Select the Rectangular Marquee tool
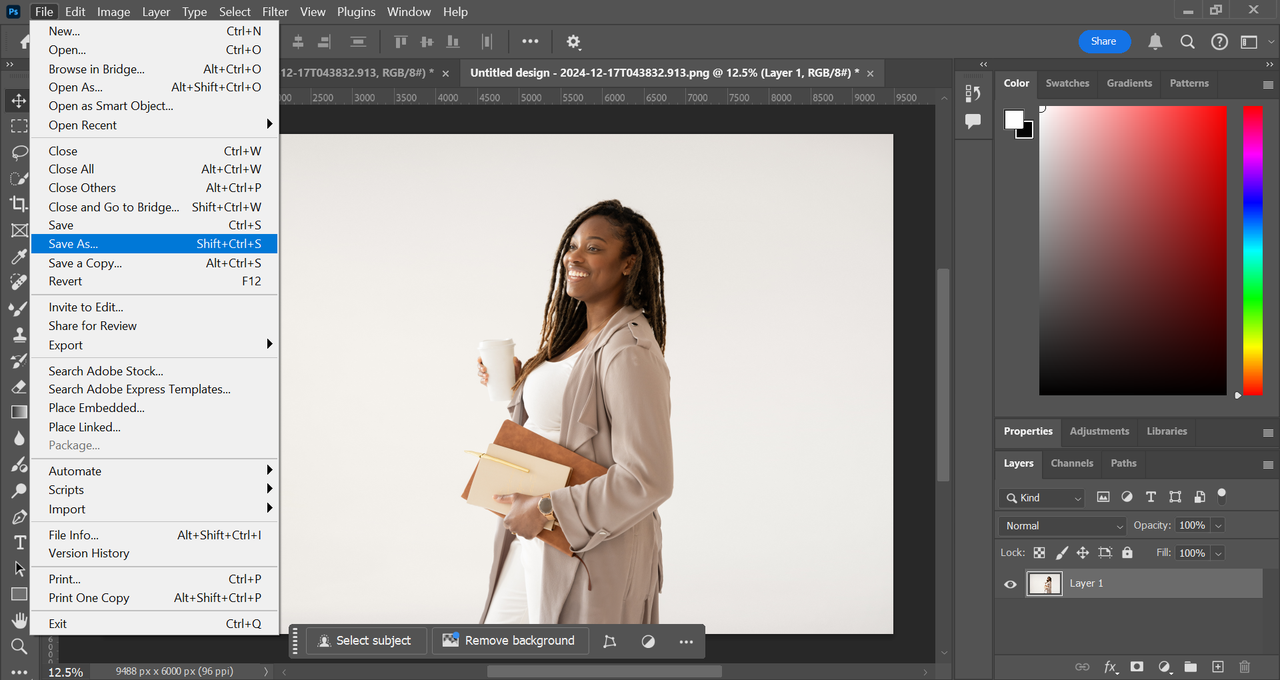This screenshot has height=680, width=1280. [19, 126]
